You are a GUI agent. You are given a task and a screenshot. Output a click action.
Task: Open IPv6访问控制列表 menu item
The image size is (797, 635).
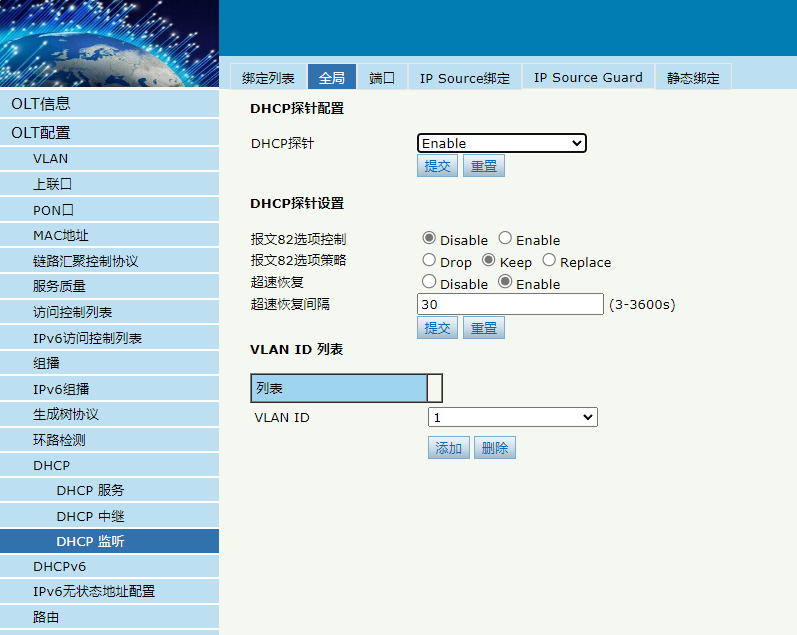point(109,338)
